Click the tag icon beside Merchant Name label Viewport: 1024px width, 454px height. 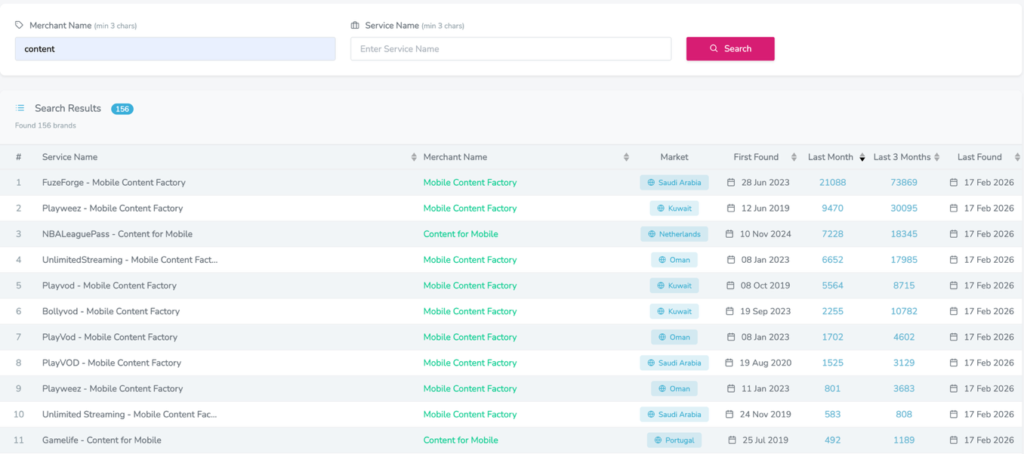coord(19,25)
